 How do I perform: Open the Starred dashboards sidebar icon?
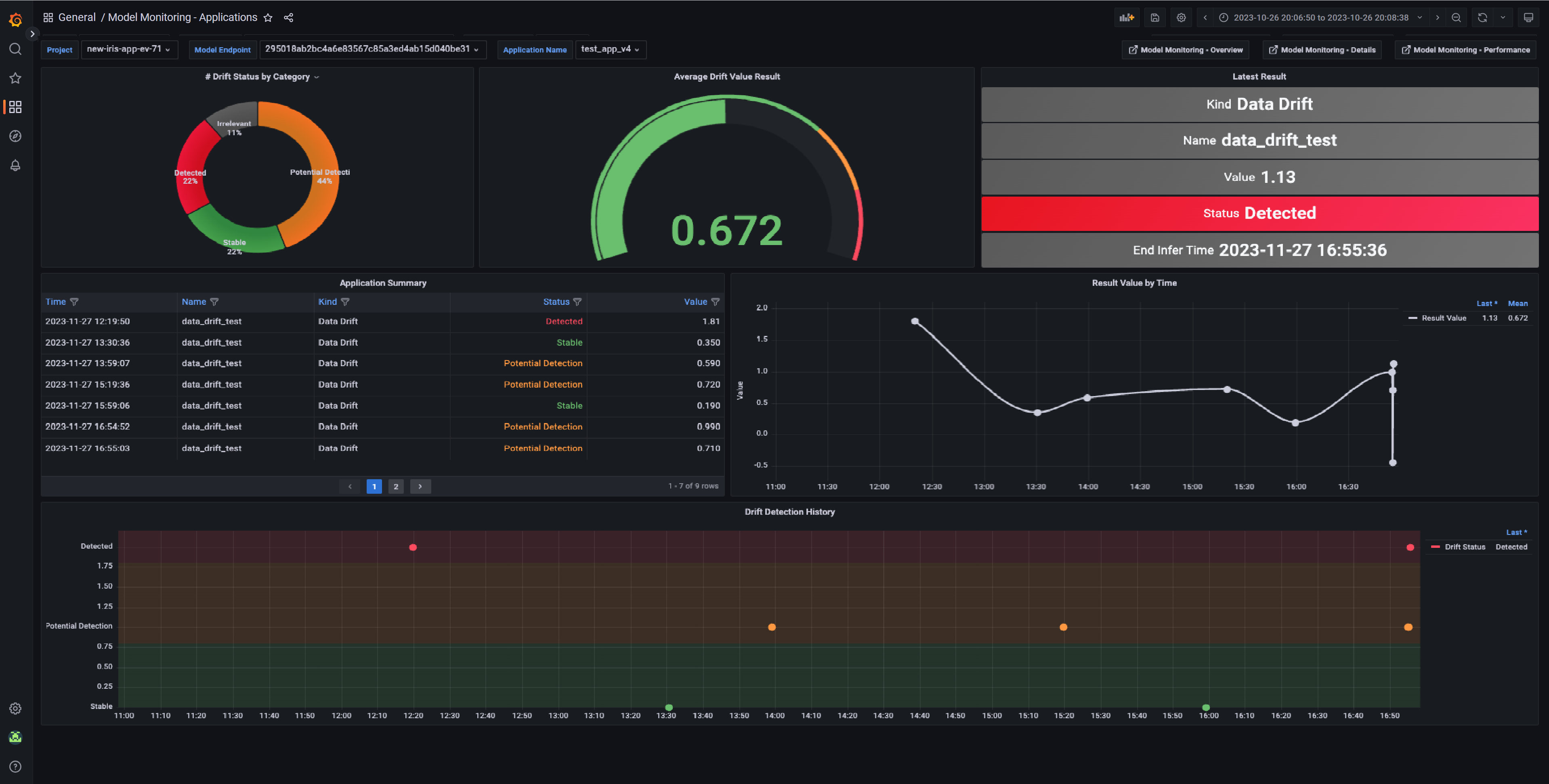(x=16, y=78)
